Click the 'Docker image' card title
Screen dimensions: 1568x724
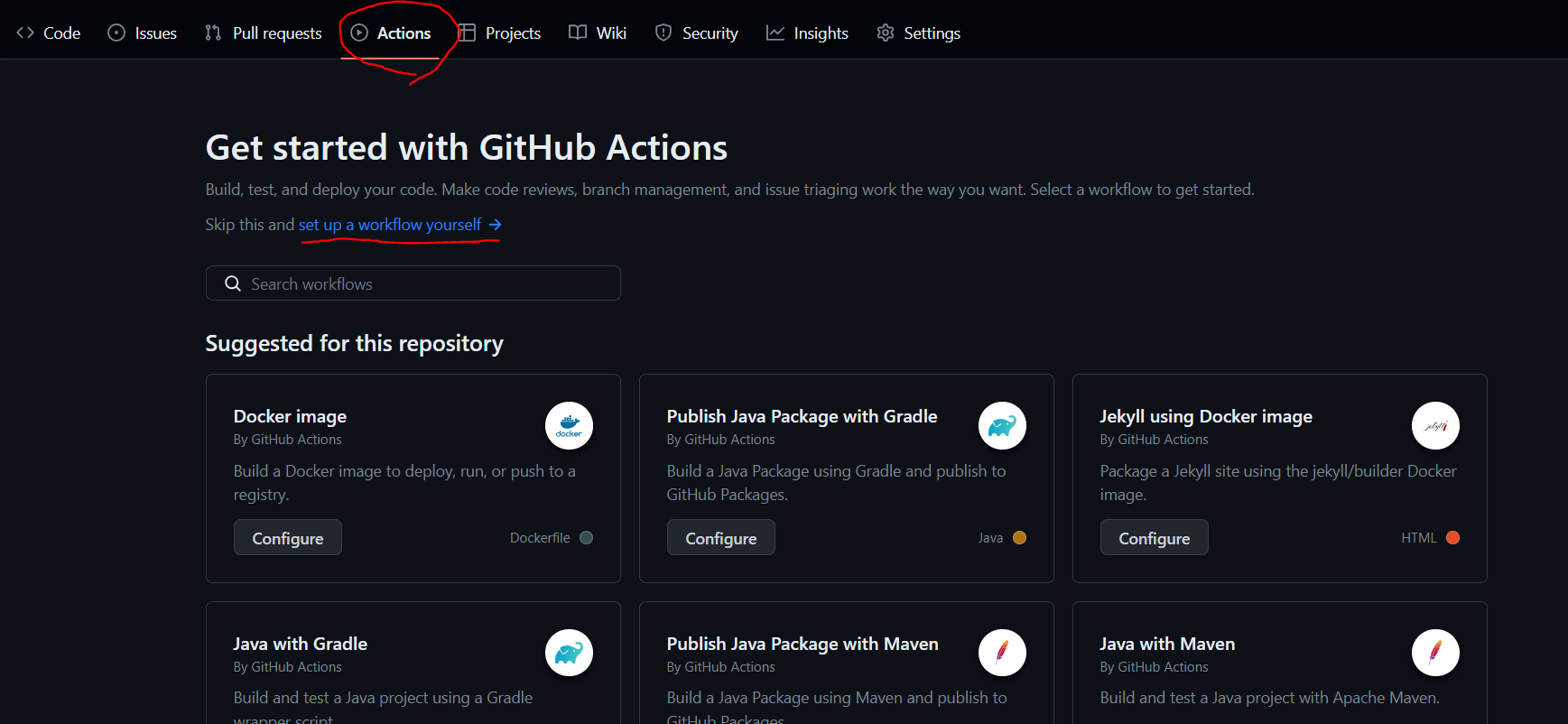coord(290,416)
